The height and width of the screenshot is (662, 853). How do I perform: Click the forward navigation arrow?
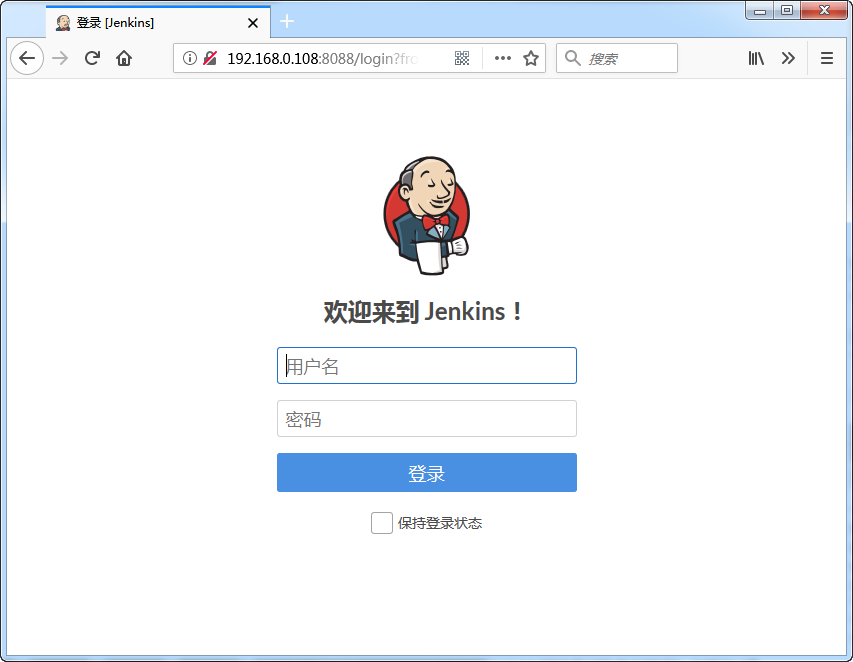pos(60,58)
